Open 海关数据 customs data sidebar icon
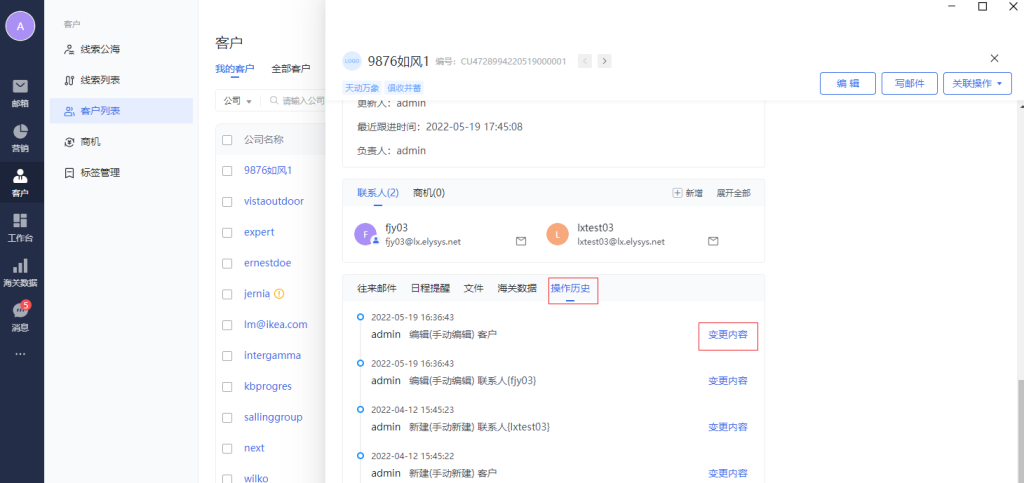This screenshot has height=483, width=1024. (x=20, y=271)
